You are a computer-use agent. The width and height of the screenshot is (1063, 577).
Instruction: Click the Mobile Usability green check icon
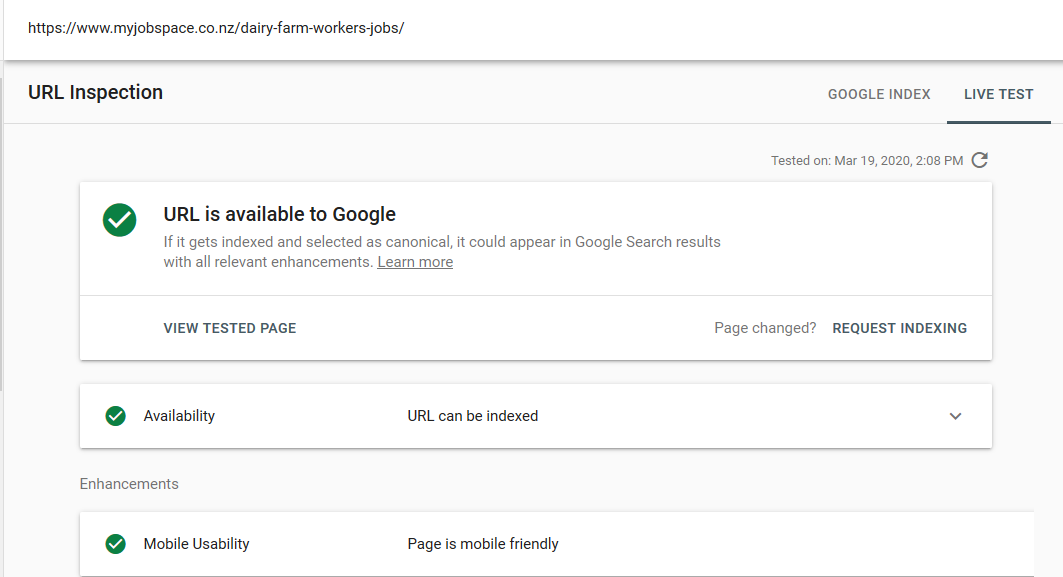point(116,544)
